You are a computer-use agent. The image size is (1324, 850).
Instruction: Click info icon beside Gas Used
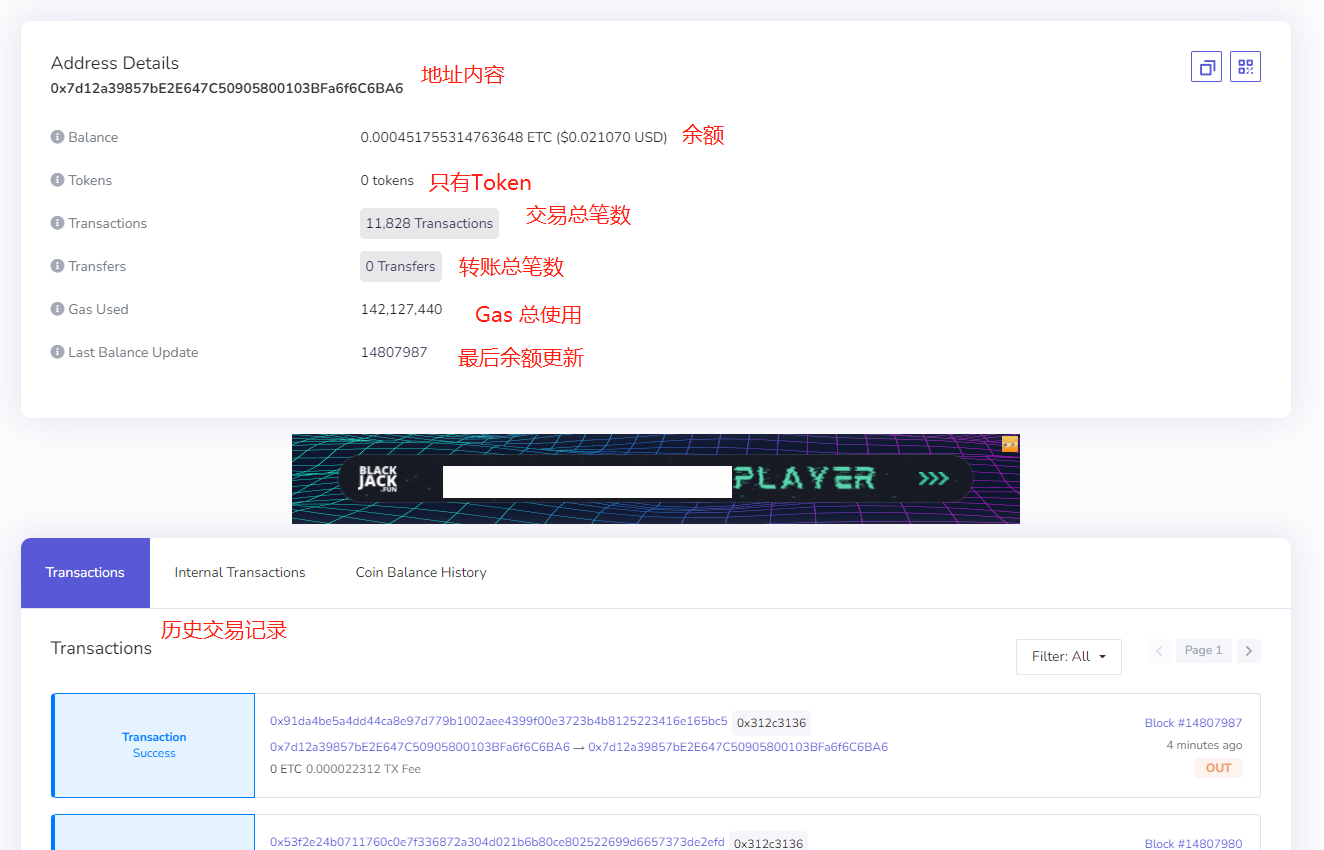[57, 309]
